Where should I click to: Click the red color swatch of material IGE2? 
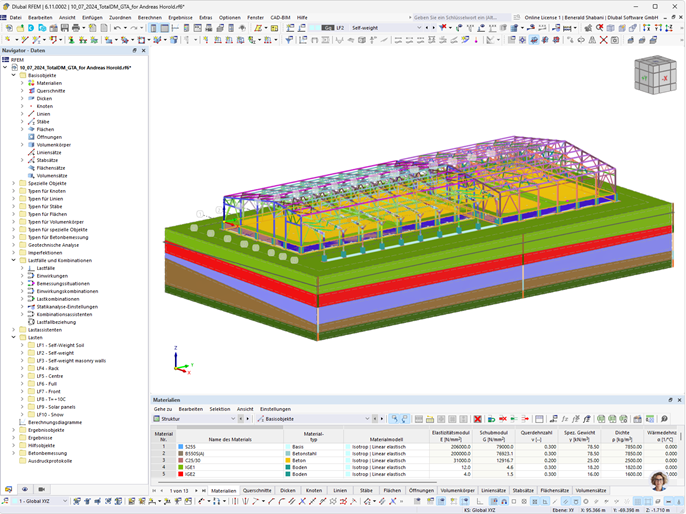coord(181,474)
